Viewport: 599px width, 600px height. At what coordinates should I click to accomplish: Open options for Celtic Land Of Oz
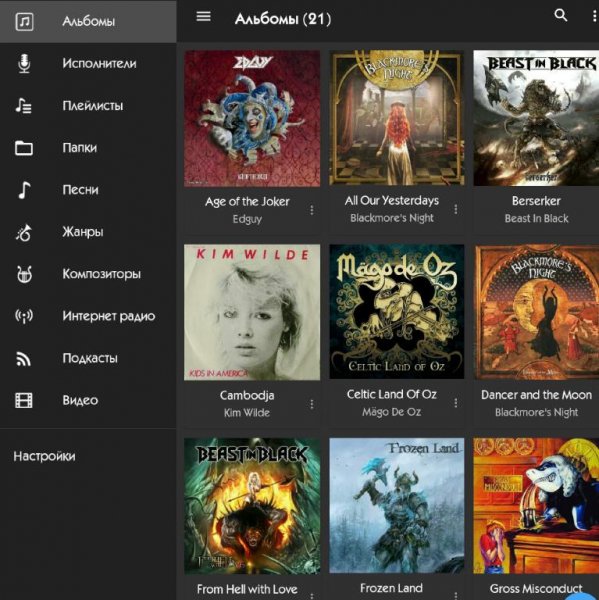456,403
